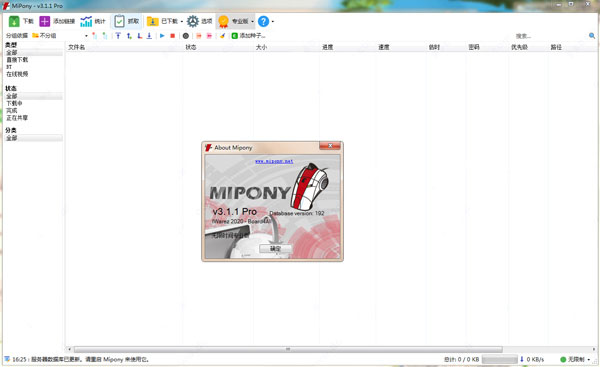Viewport: 600px width, 367px height.
Task: Click the second small icon right of grouping box
Action: [105, 36]
